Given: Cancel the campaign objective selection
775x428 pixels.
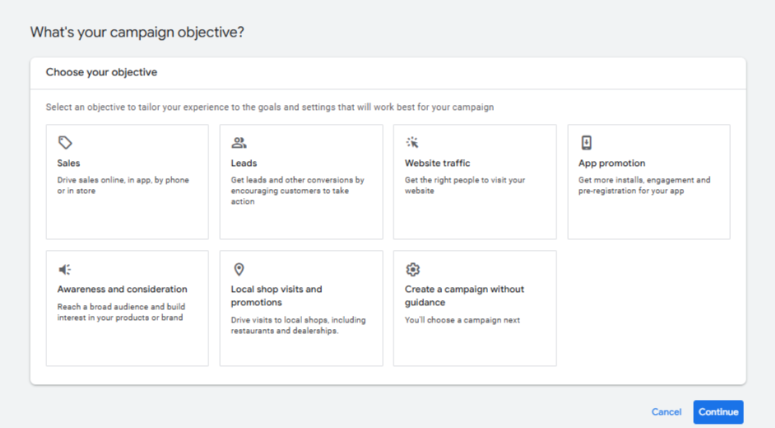Looking at the screenshot, I should 666,412.
